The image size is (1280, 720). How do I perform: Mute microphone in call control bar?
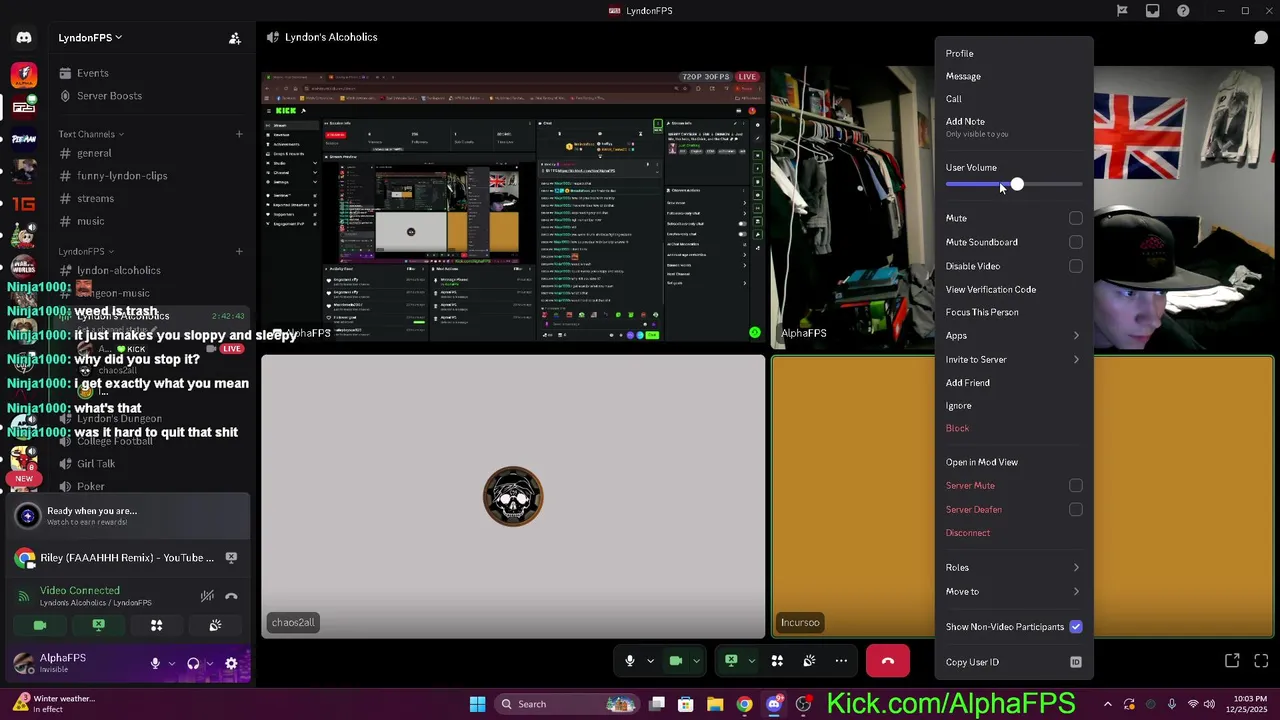coord(629,661)
